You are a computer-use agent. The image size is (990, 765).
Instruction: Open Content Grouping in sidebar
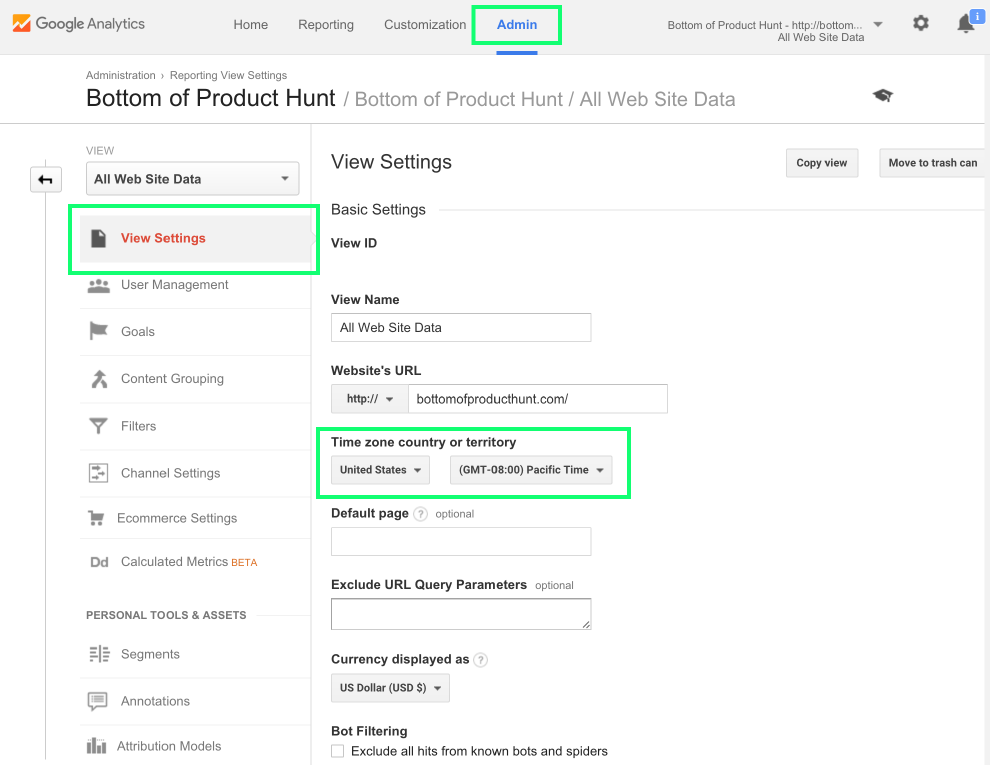(196, 379)
